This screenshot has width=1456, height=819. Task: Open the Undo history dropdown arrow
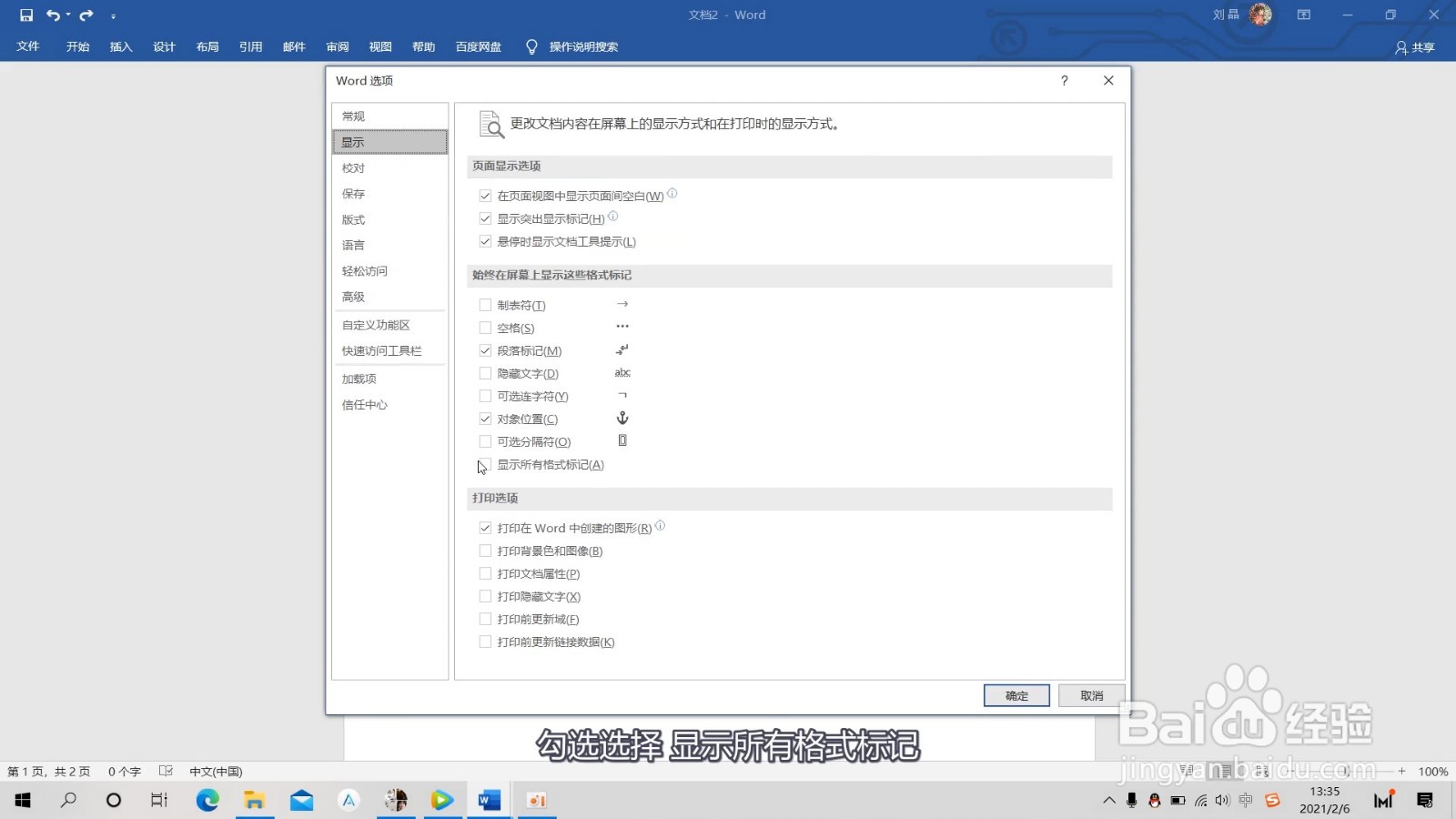[68, 15]
